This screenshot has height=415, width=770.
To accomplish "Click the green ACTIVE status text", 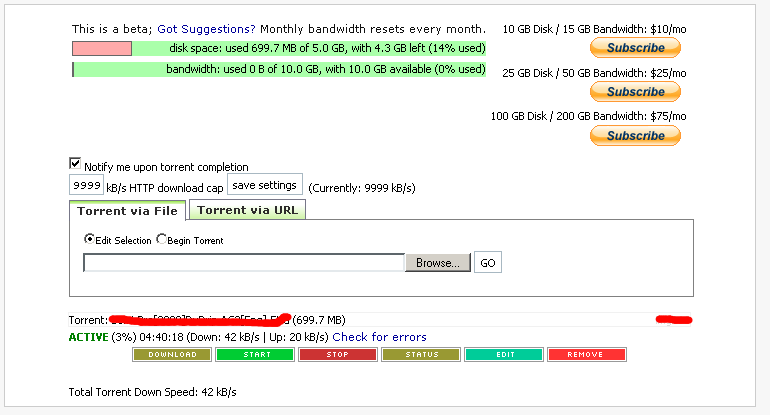I will click(x=88, y=337).
